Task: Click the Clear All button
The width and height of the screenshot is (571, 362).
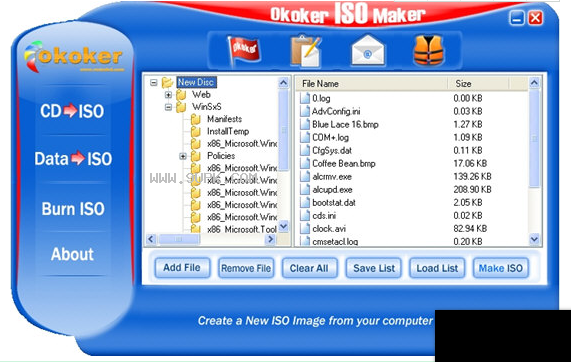Action: click(x=309, y=268)
